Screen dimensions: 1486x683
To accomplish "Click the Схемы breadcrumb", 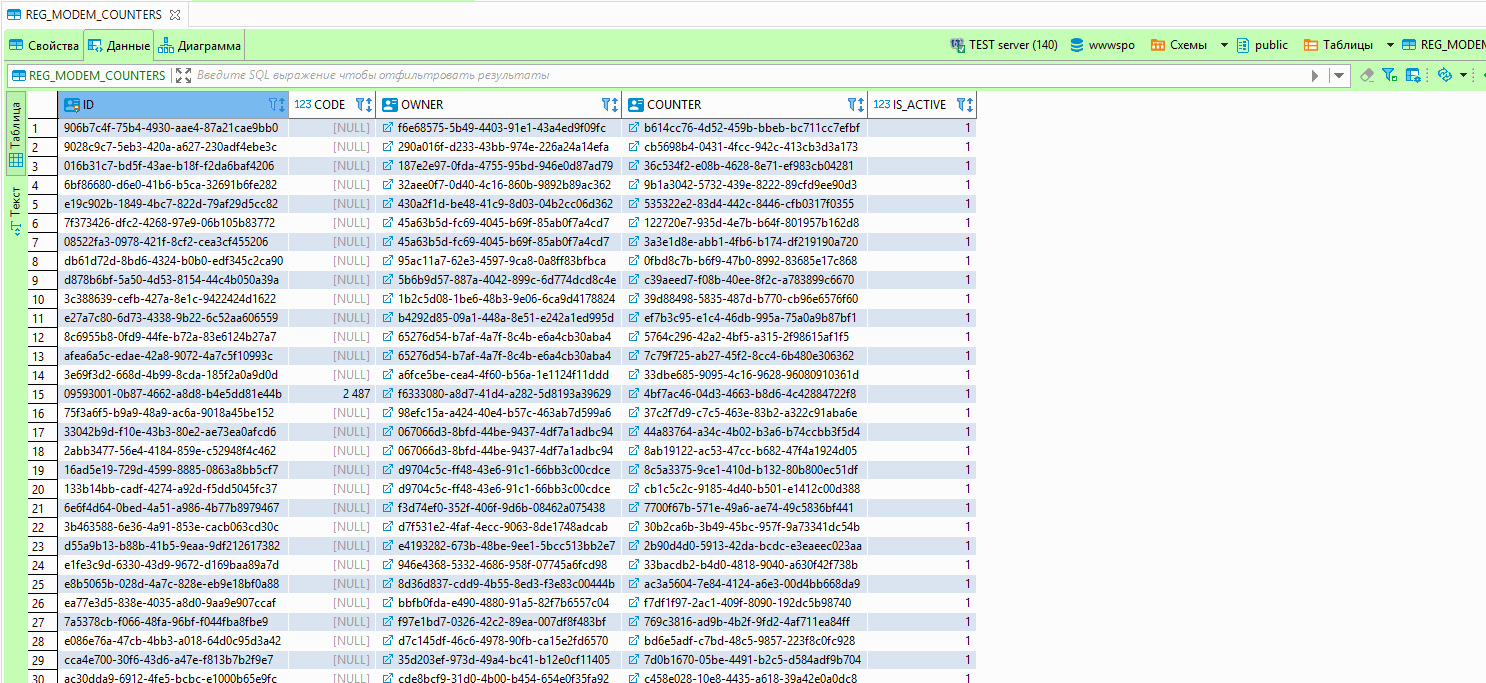I will (1178, 45).
